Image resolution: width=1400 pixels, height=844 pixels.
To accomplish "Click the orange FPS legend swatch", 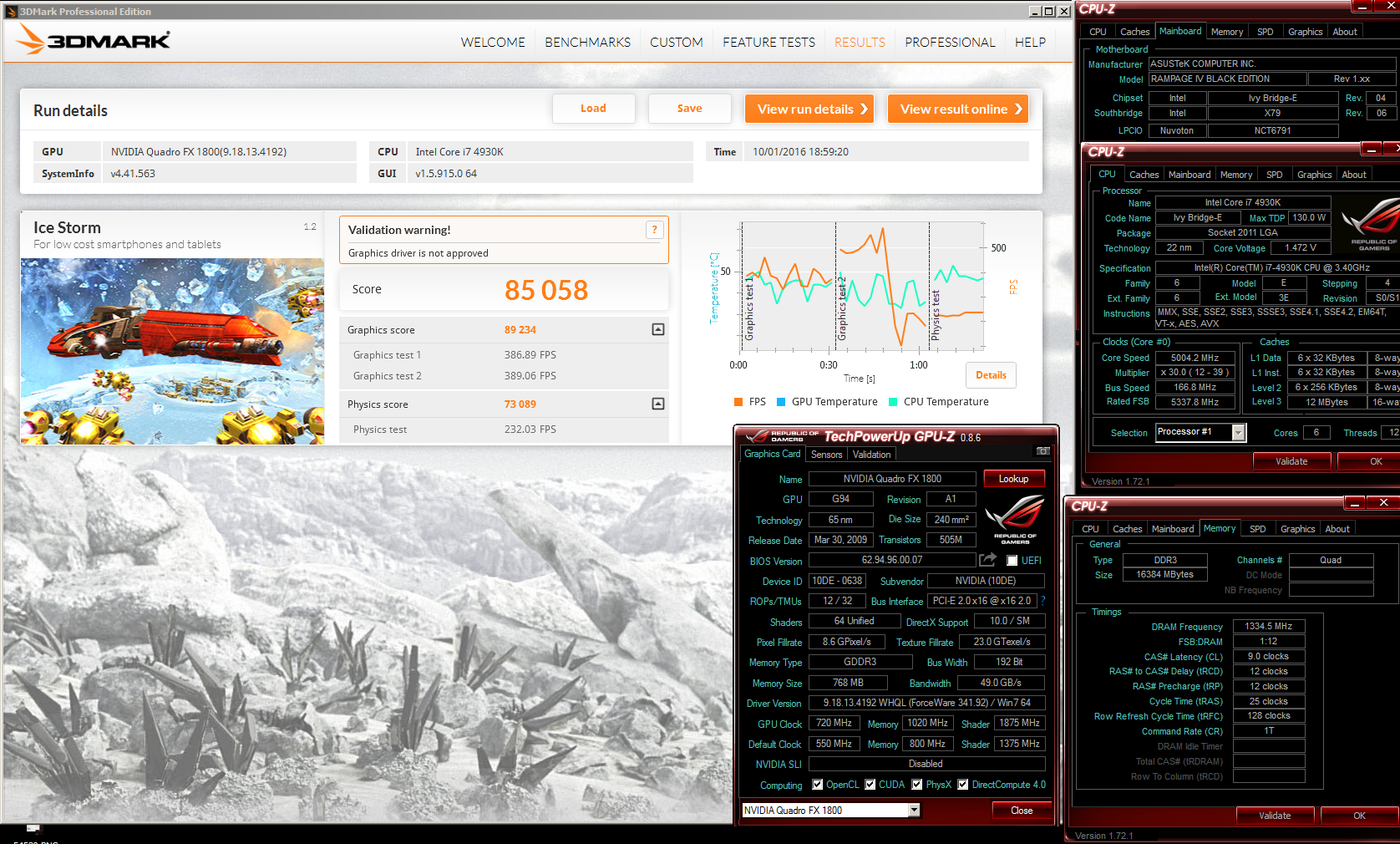I will coord(738,402).
